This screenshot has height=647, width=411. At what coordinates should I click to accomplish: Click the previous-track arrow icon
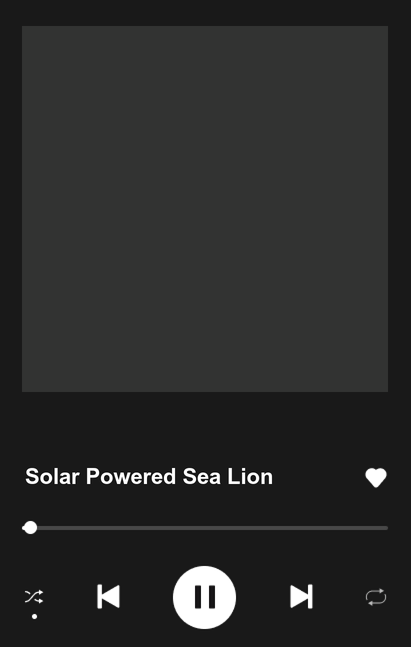pyautogui.click(x=109, y=597)
